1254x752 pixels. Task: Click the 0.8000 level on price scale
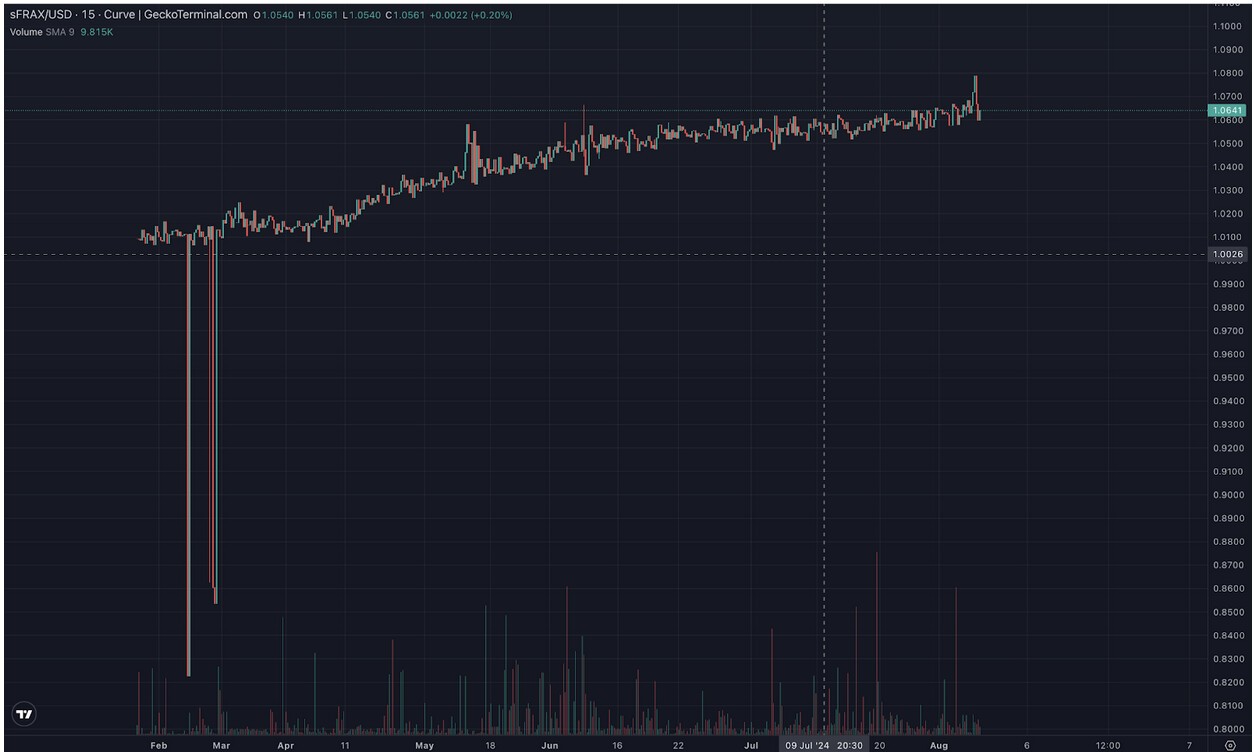[1227, 729]
